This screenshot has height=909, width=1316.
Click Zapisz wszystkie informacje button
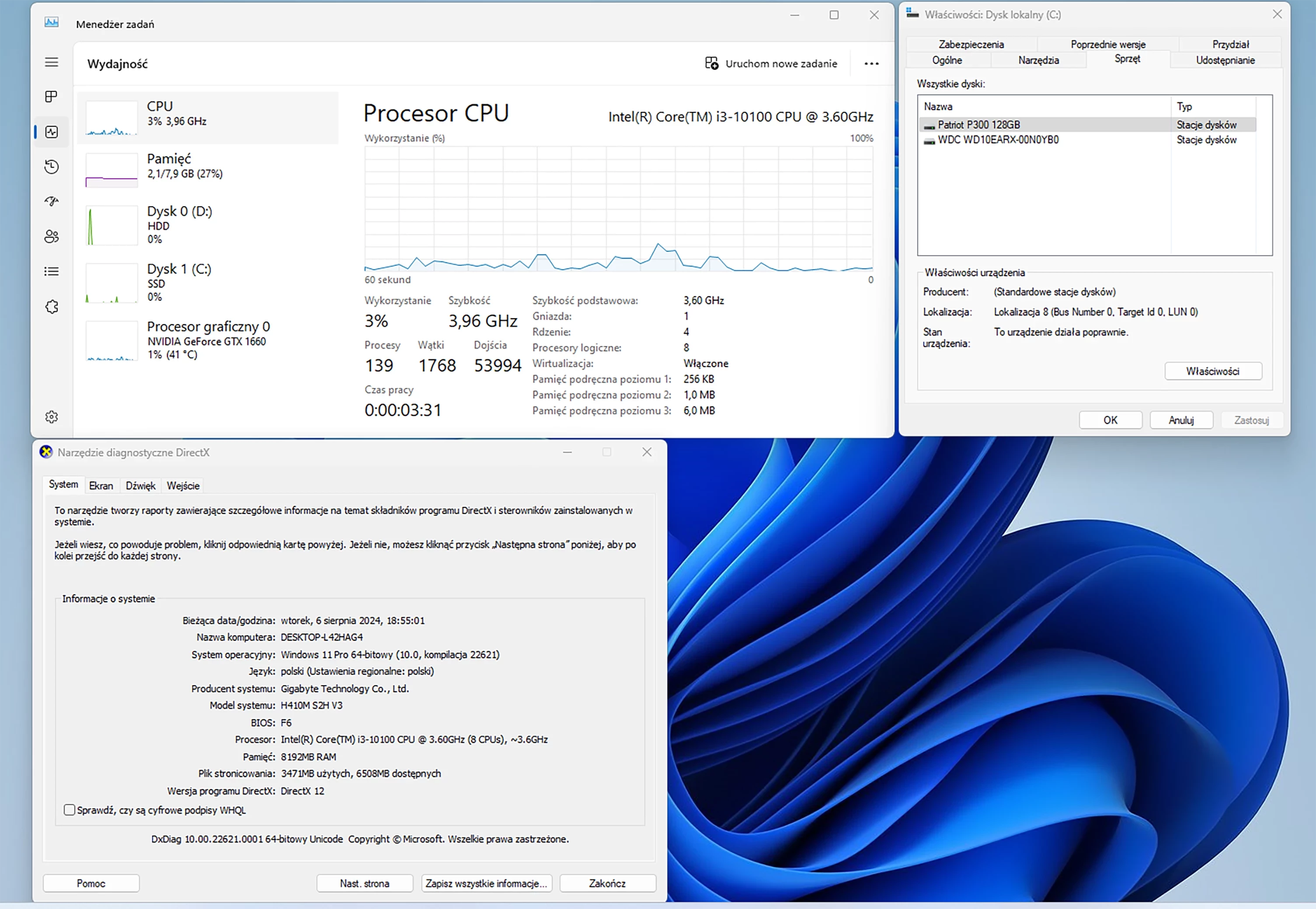tap(487, 883)
